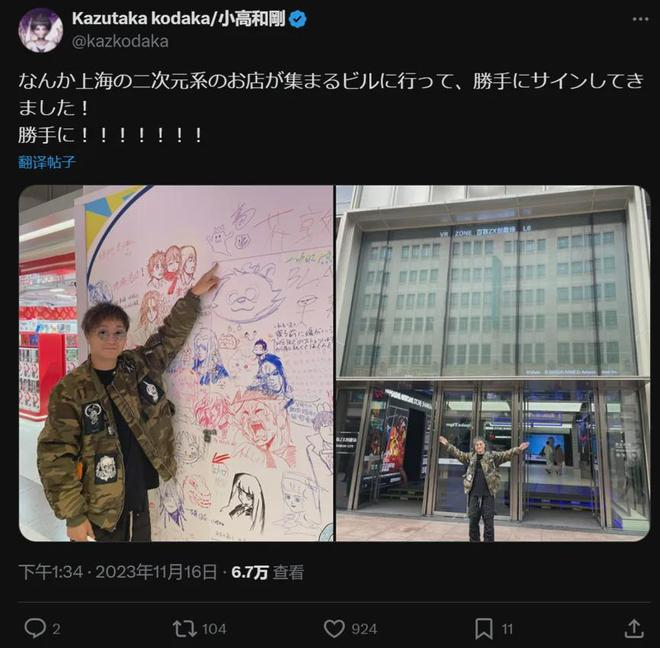660x648 pixels.
Task: Like the post with heart icon
Action: pos(334,629)
